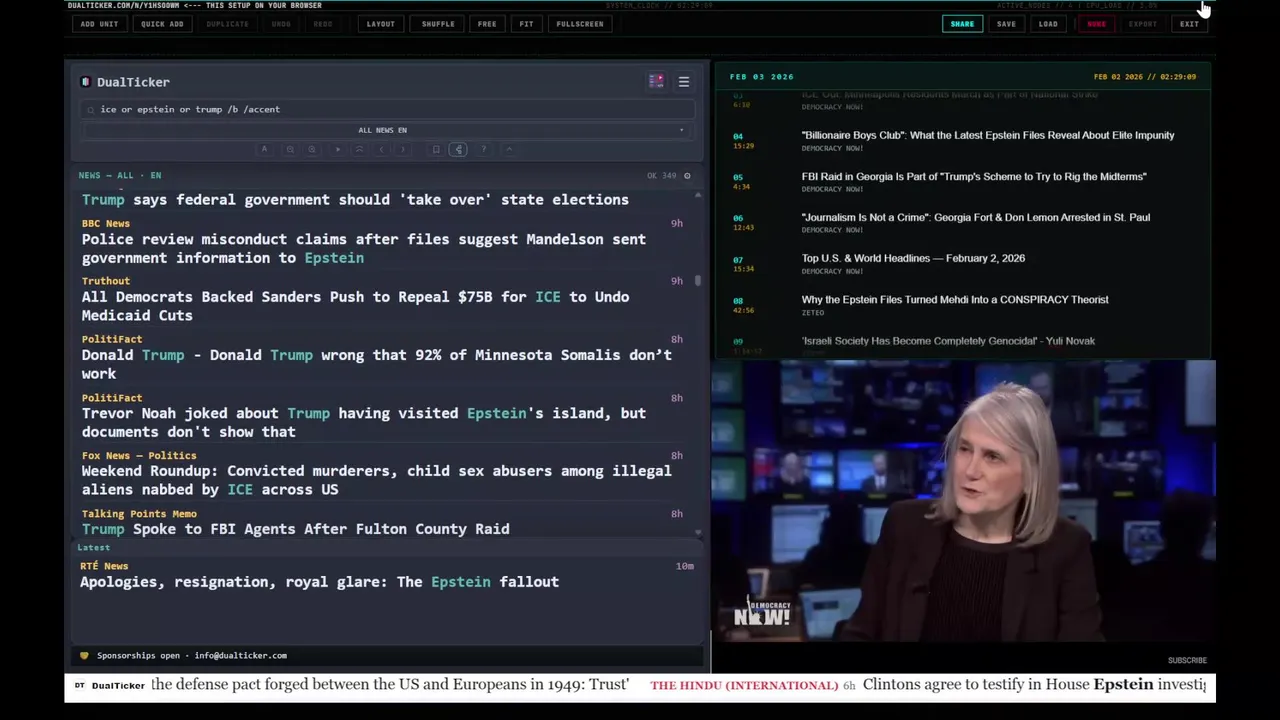
Task: Click THE HINDU (INTERNATIONAL) ticker source
Action: [744, 686]
